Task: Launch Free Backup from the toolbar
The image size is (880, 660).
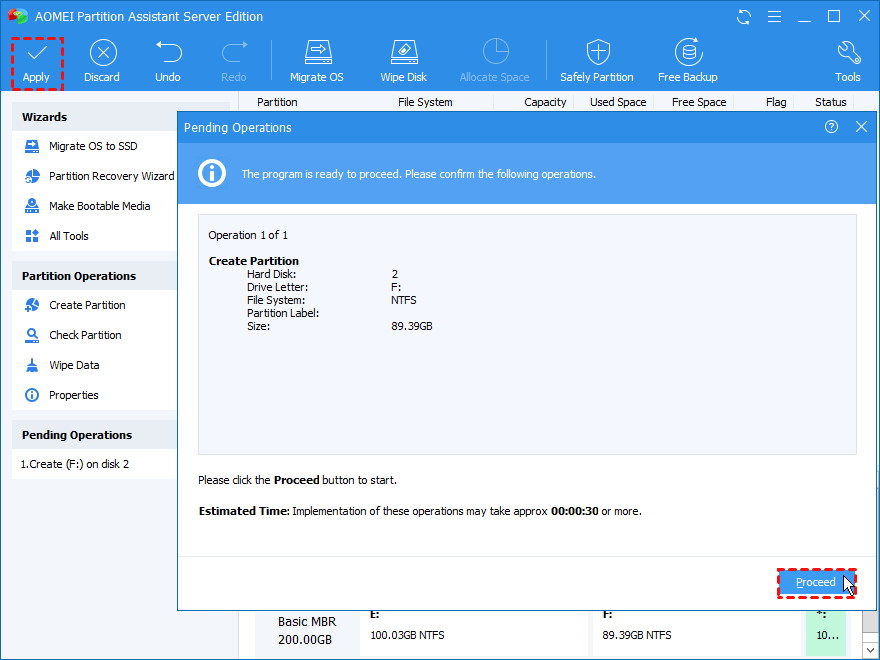Action: click(x=688, y=52)
